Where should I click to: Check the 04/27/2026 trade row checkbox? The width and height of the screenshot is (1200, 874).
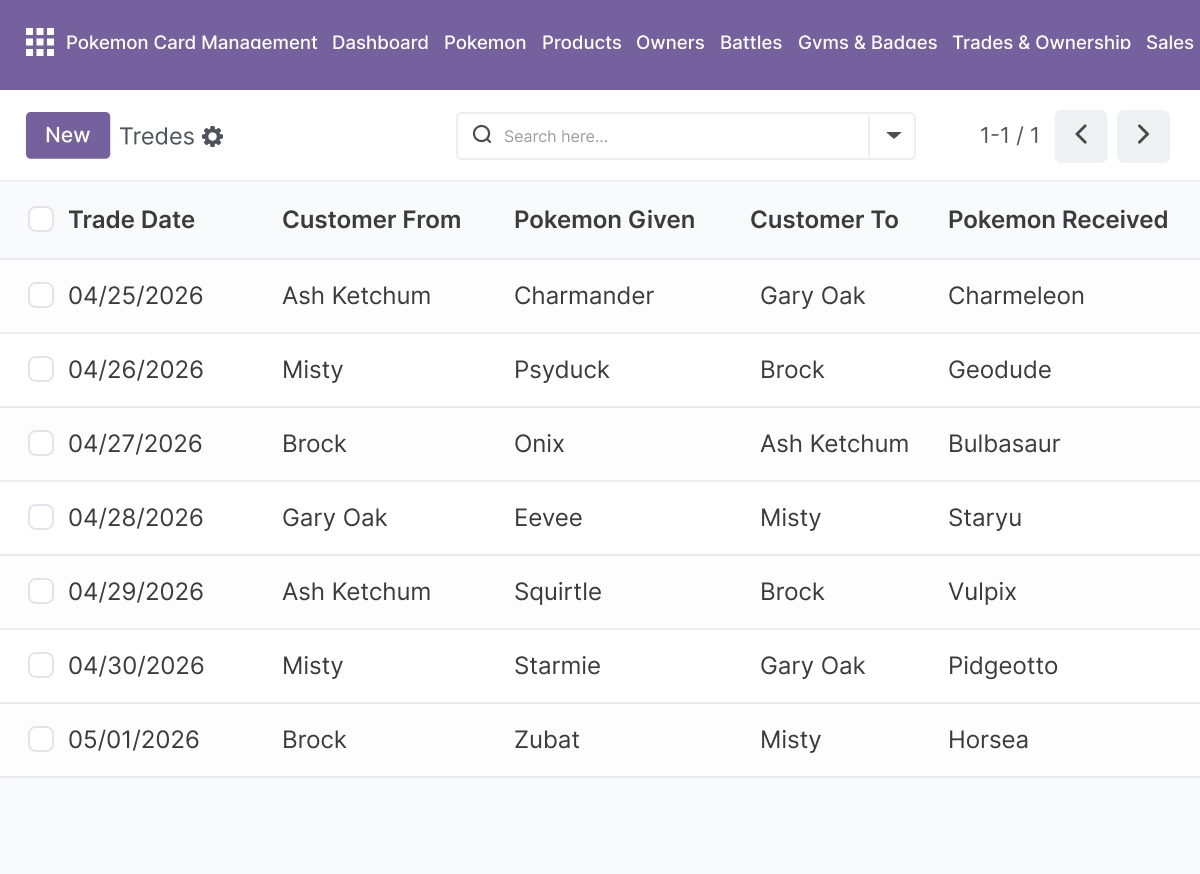(41, 444)
